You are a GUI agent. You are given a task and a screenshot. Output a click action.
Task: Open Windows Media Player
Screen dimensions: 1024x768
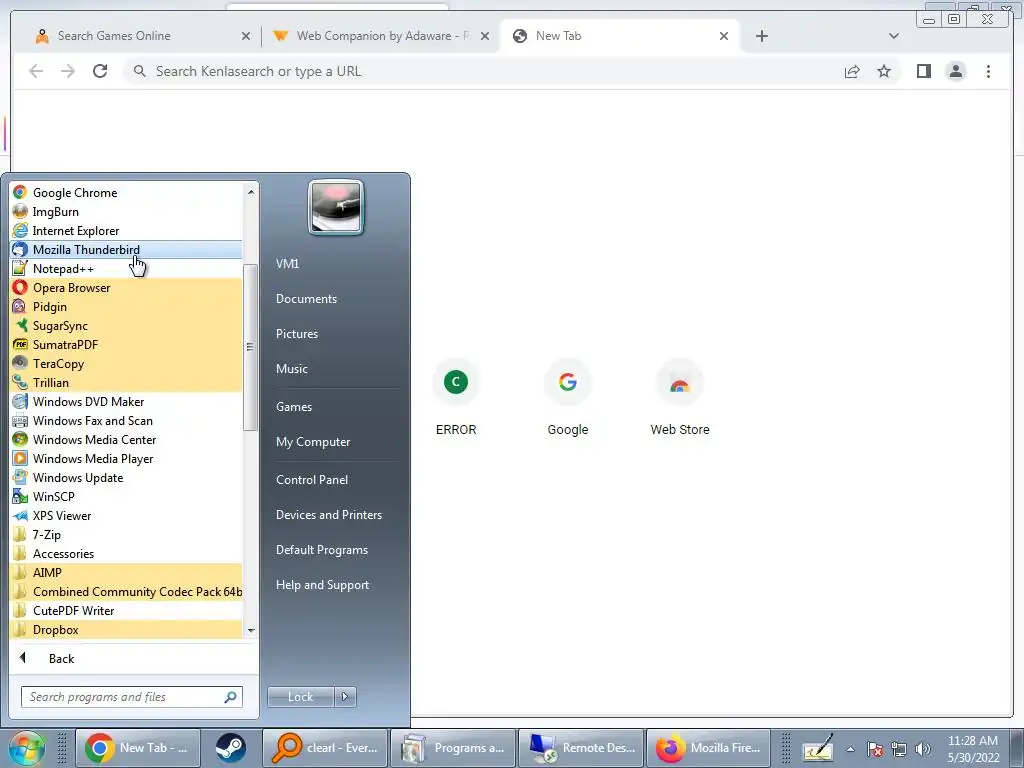(x=127, y=458)
